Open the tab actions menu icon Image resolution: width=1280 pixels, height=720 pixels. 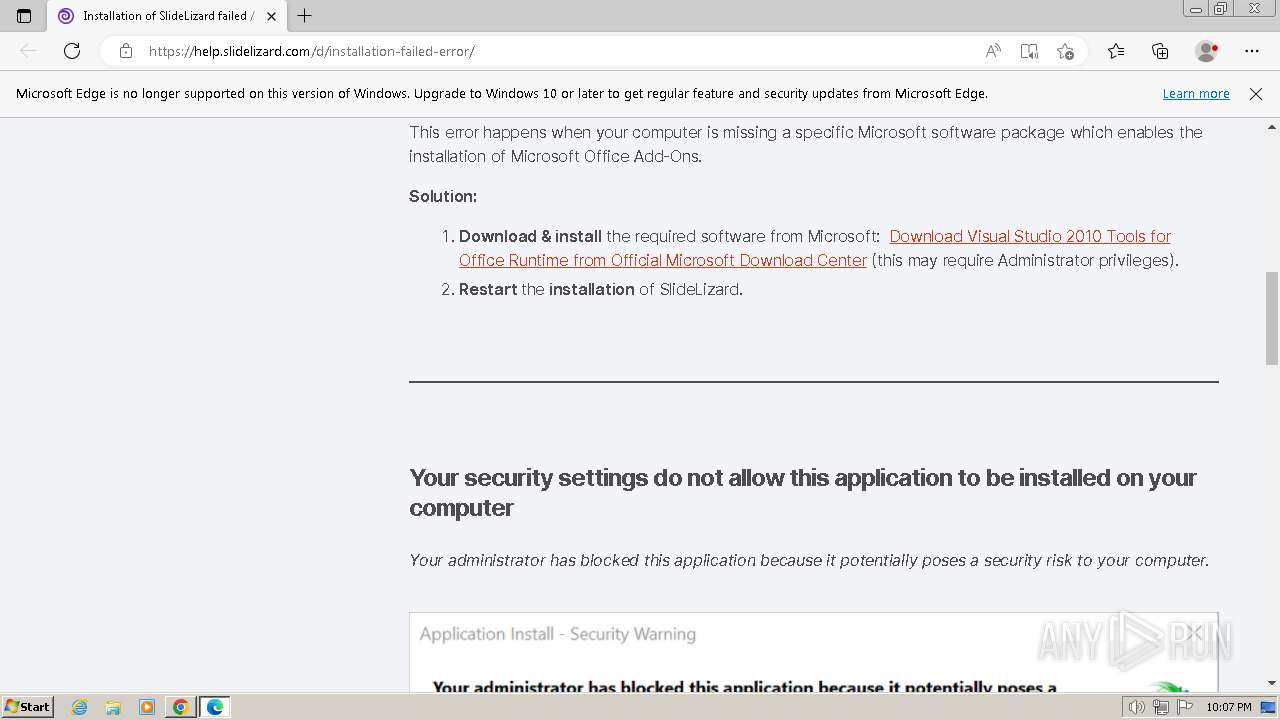click(x=24, y=16)
